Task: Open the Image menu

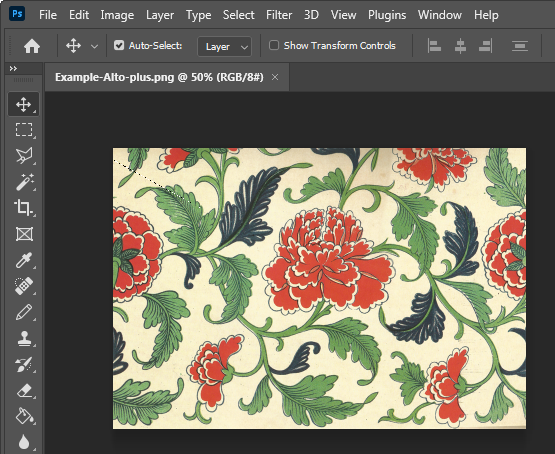Action: (x=117, y=15)
